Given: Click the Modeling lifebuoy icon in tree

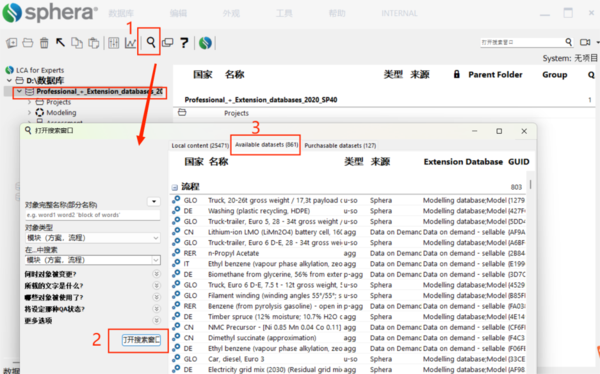Looking at the screenshot, I should (40, 112).
